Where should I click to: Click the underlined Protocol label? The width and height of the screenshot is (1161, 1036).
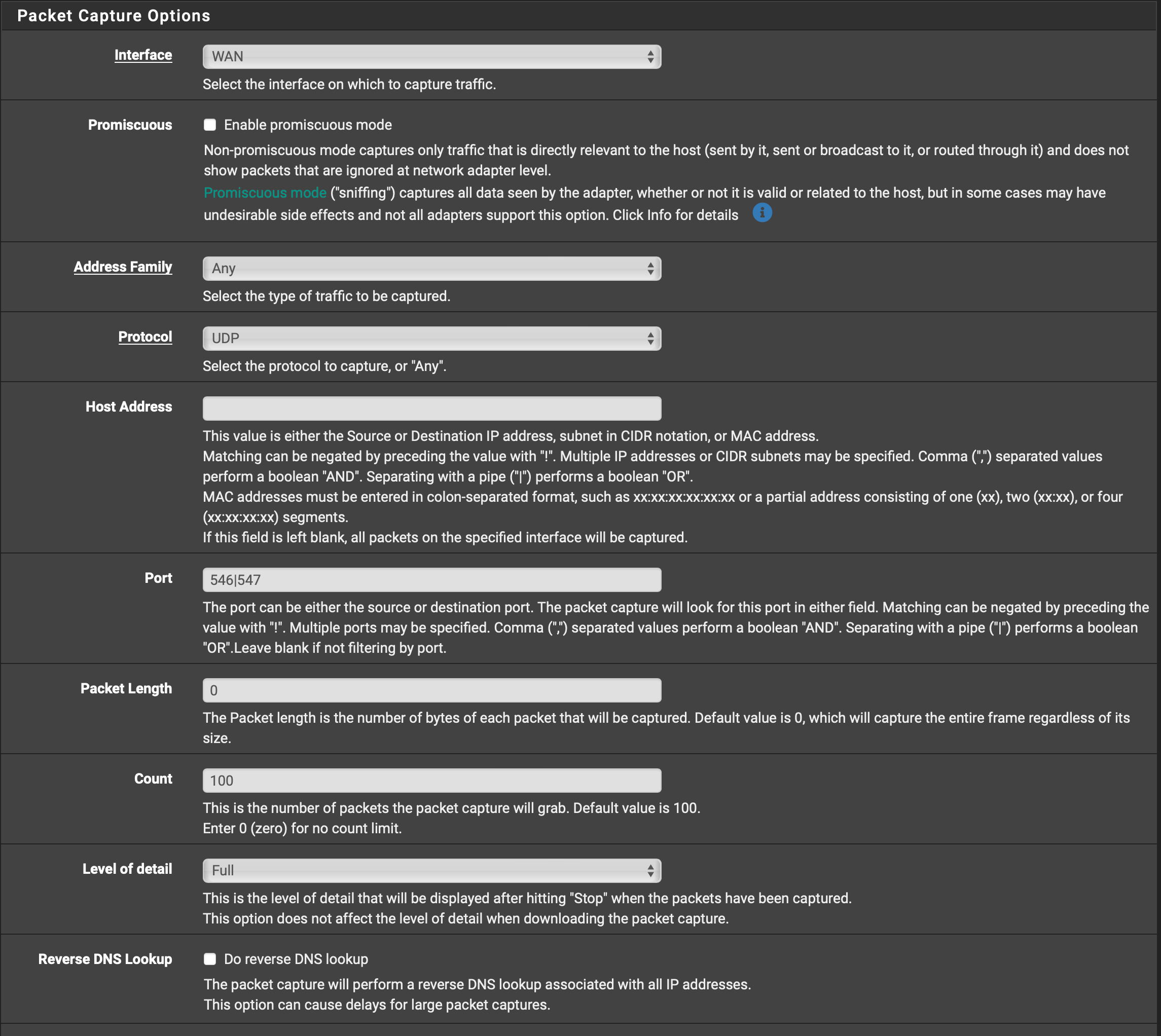(145, 337)
